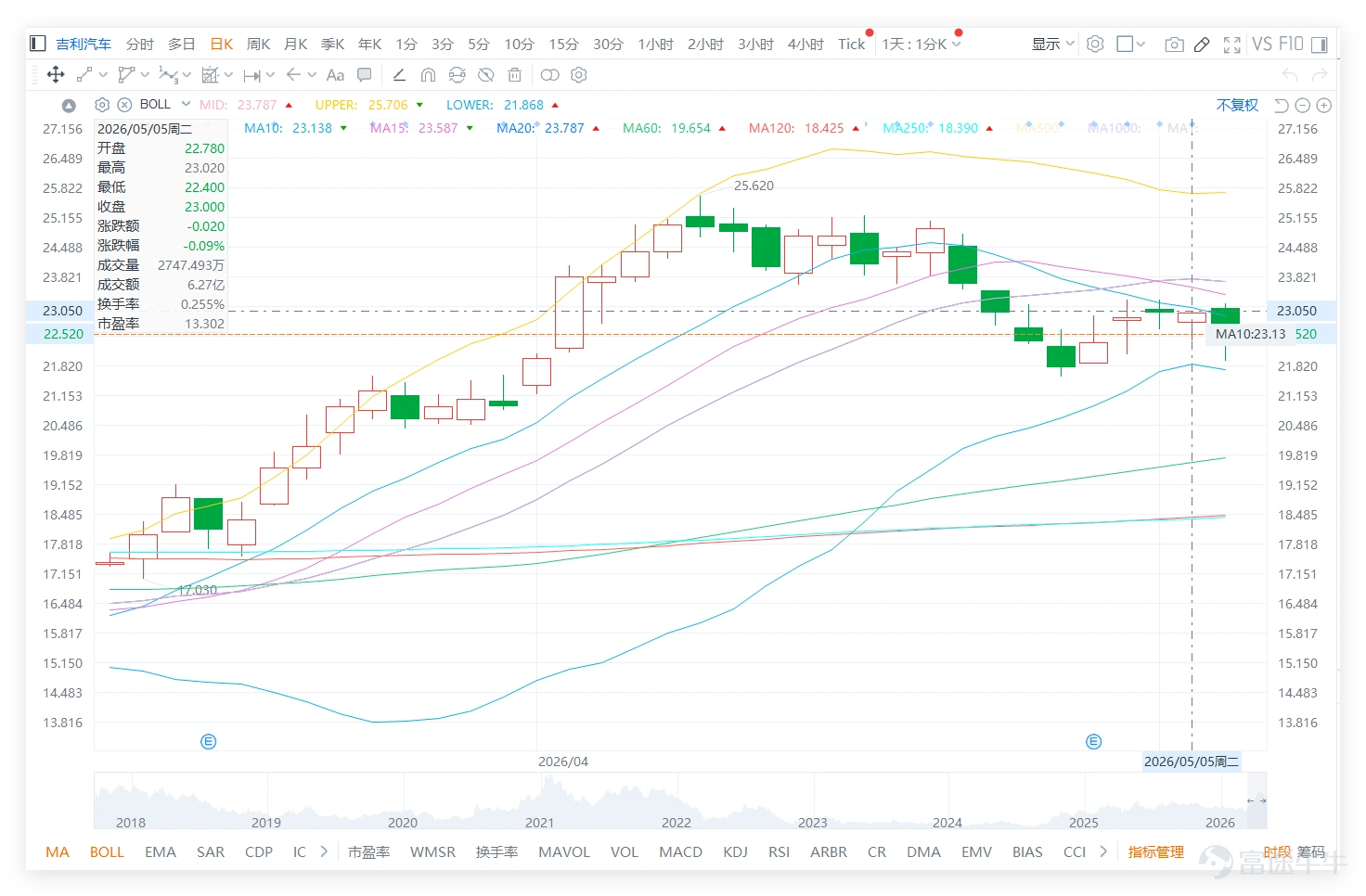The width and height of the screenshot is (1366, 896).
Task: Zoom out the chart with minus icon
Action: pyautogui.click(x=1302, y=106)
